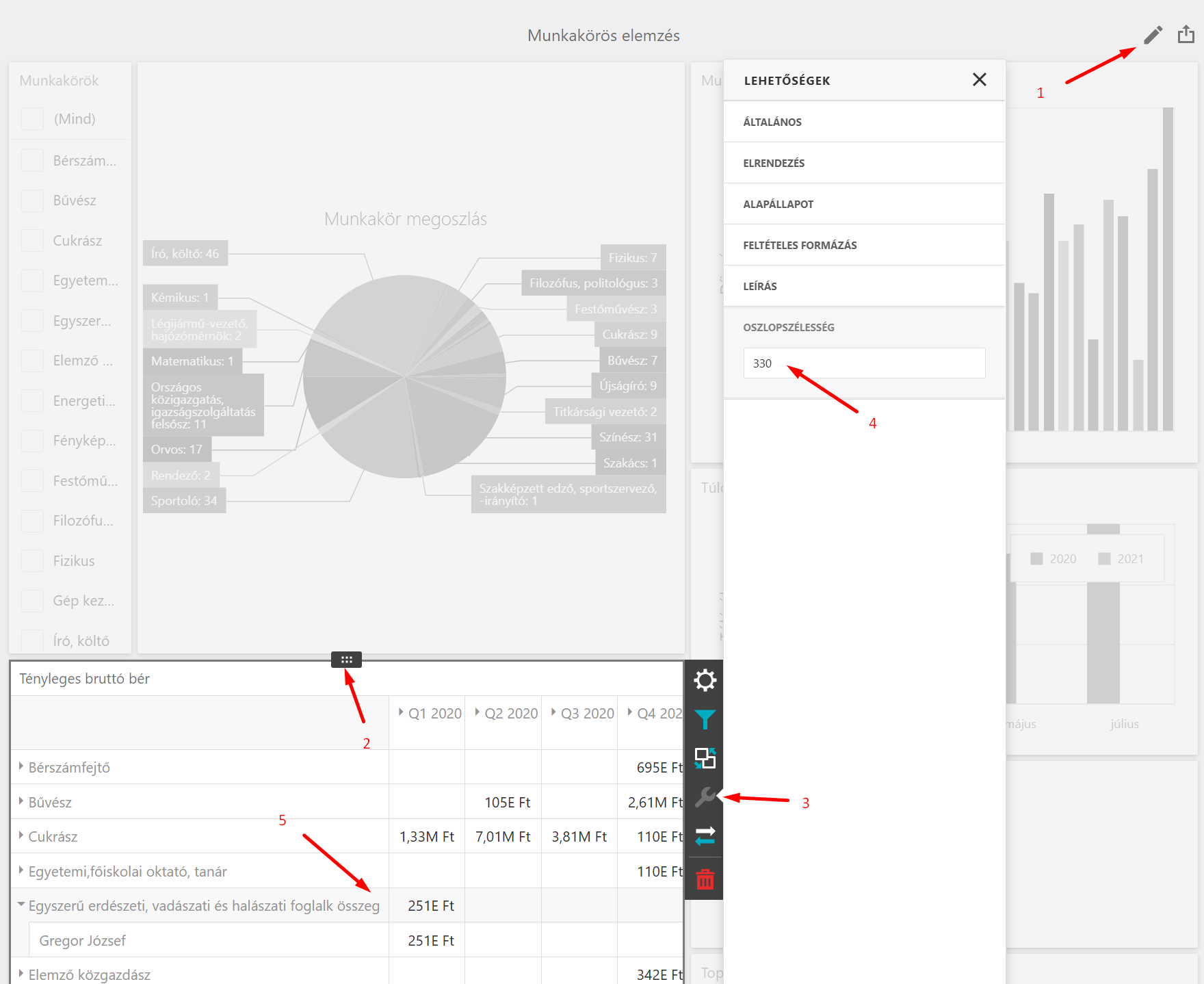Click the Cukrász Q2 2020 value 7,01M Ft

503,836
